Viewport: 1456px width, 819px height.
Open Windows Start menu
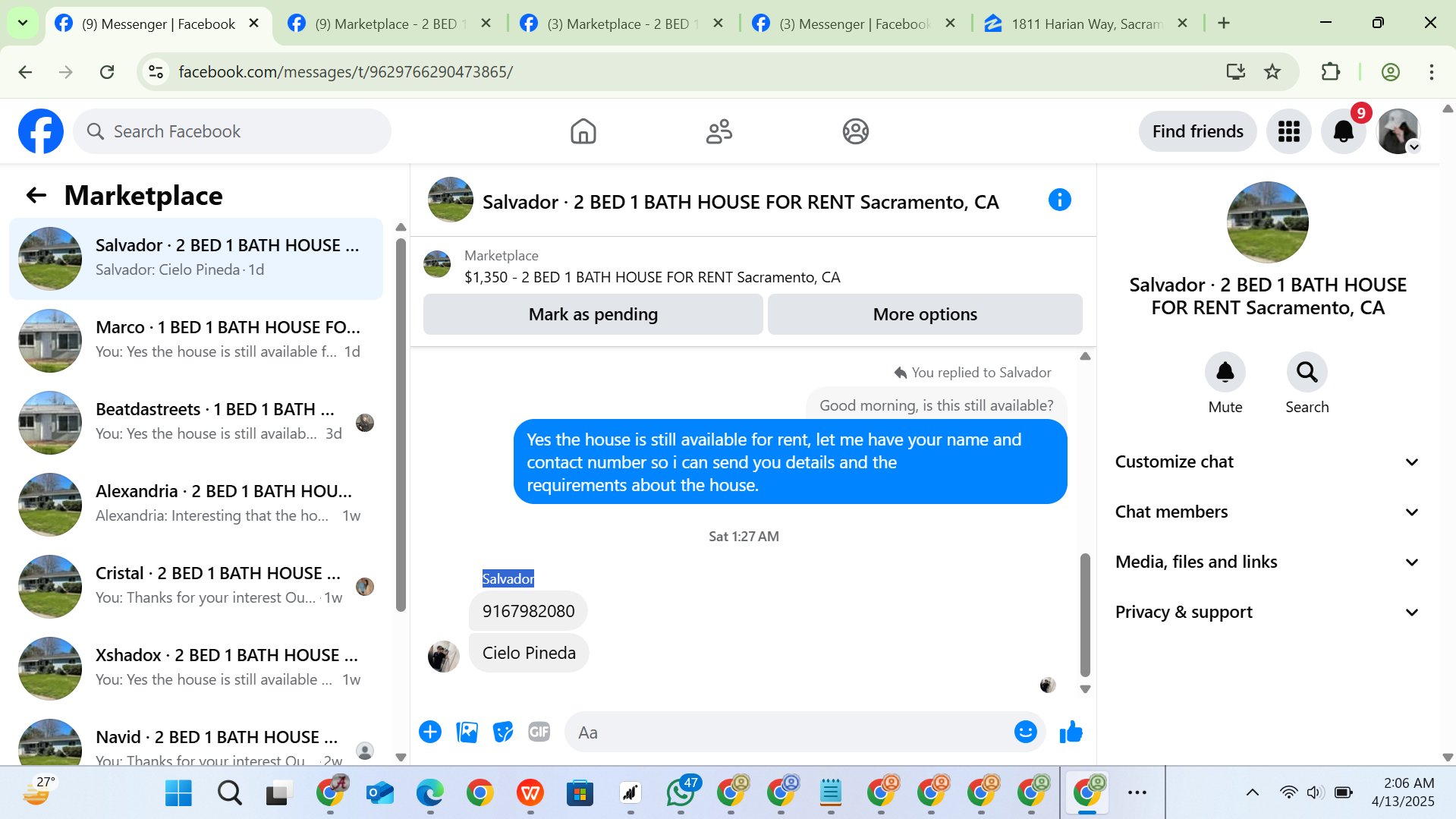(178, 793)
